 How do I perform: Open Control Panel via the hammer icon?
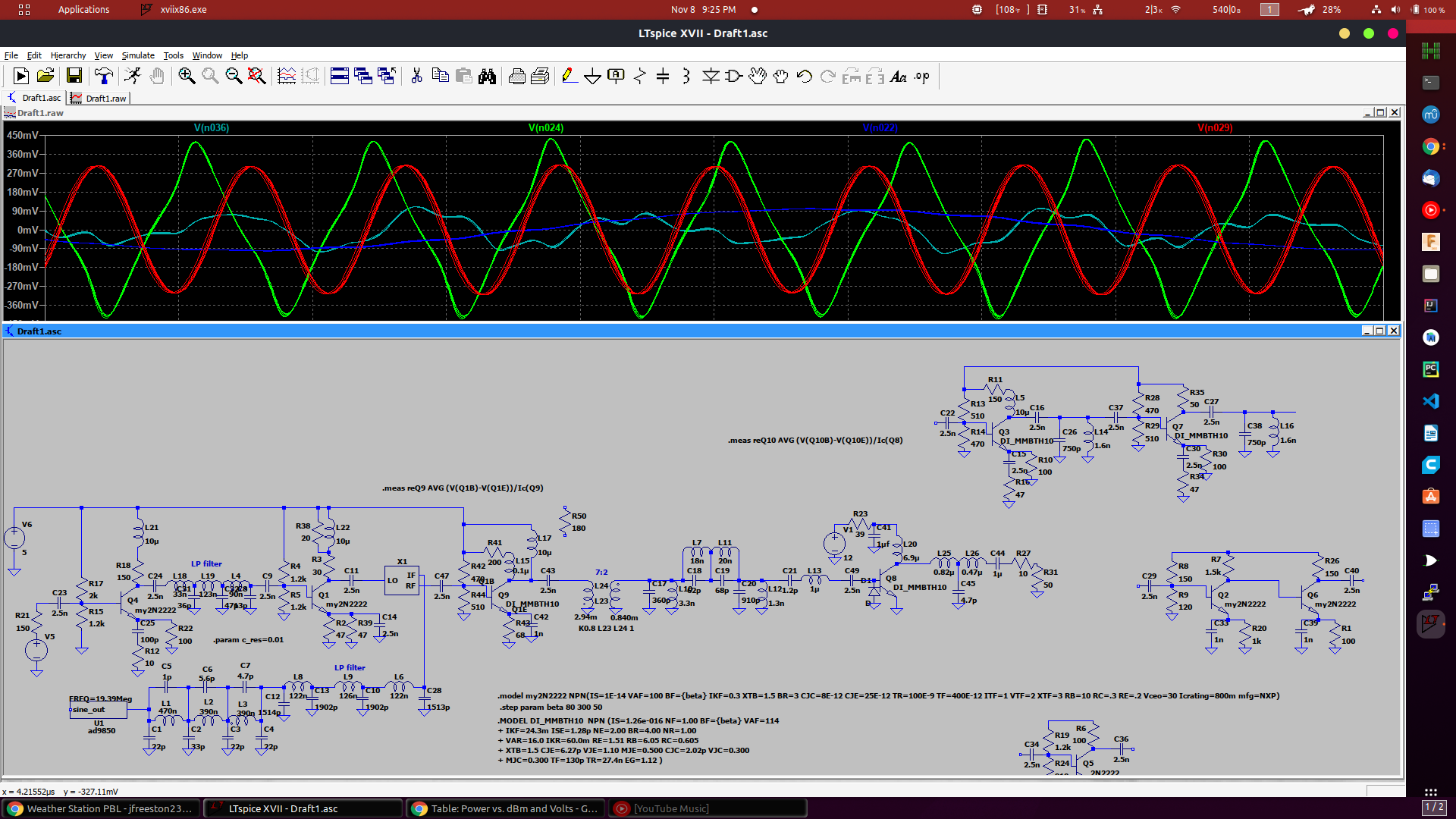[104, 76]
